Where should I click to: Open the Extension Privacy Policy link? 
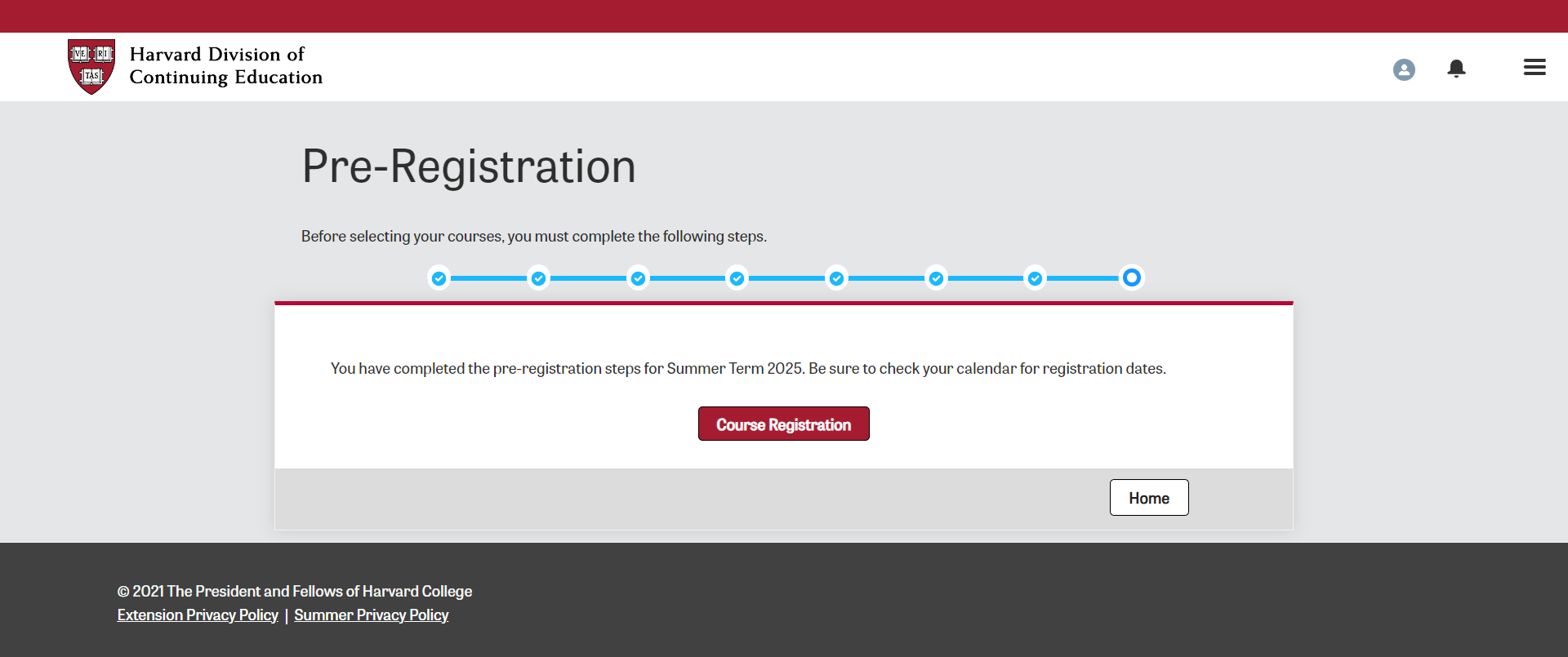pyautogui.click(x=198, y=615)
